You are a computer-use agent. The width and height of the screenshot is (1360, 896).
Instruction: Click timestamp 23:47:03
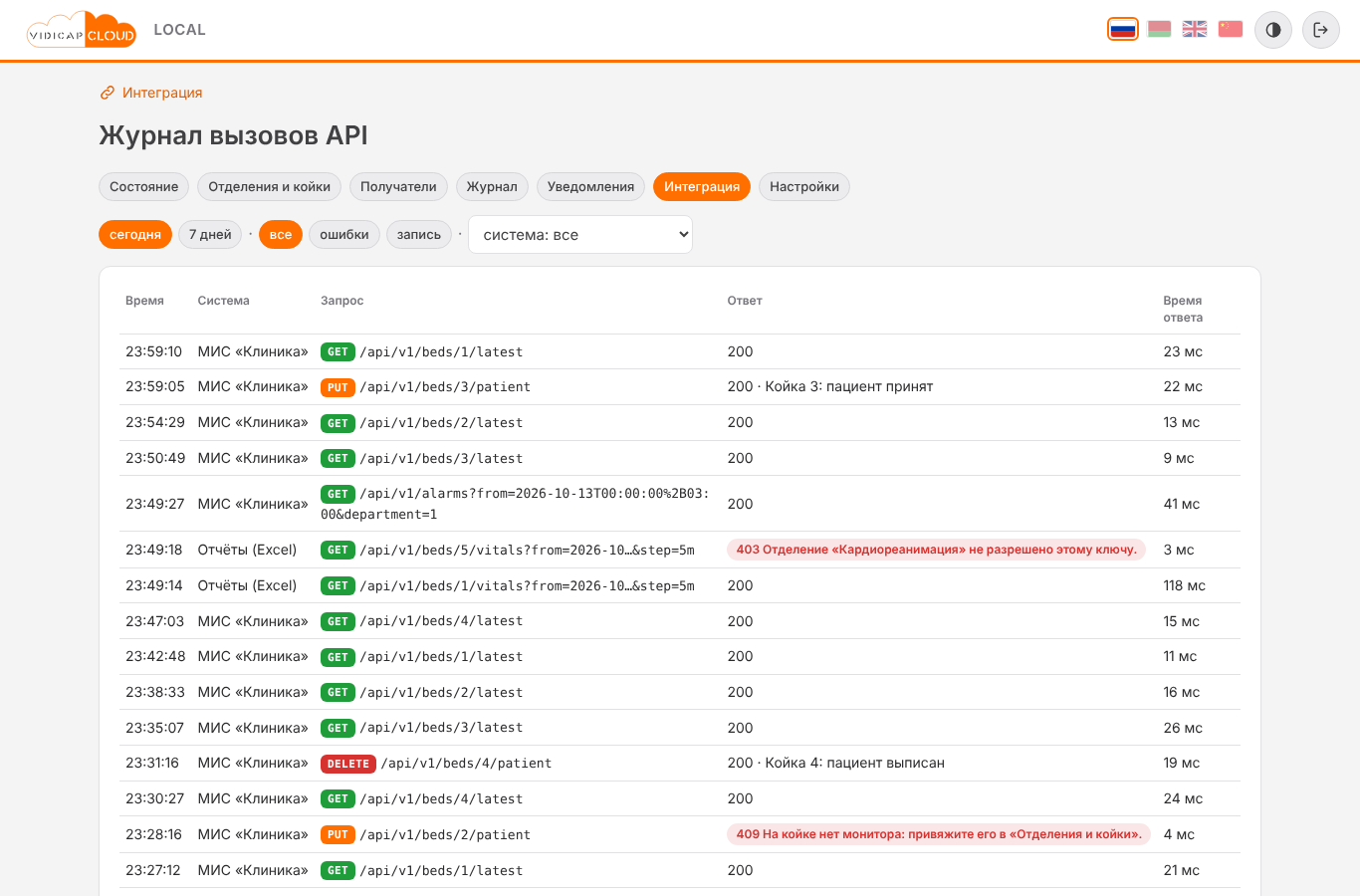154,621
